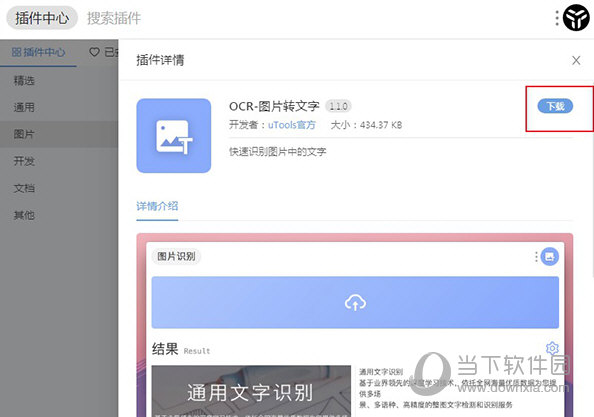The height and width of the screenshot is (417, 594).
Task: Click the settings gear icon beside 结果
Action: click(x=552, y=348)
